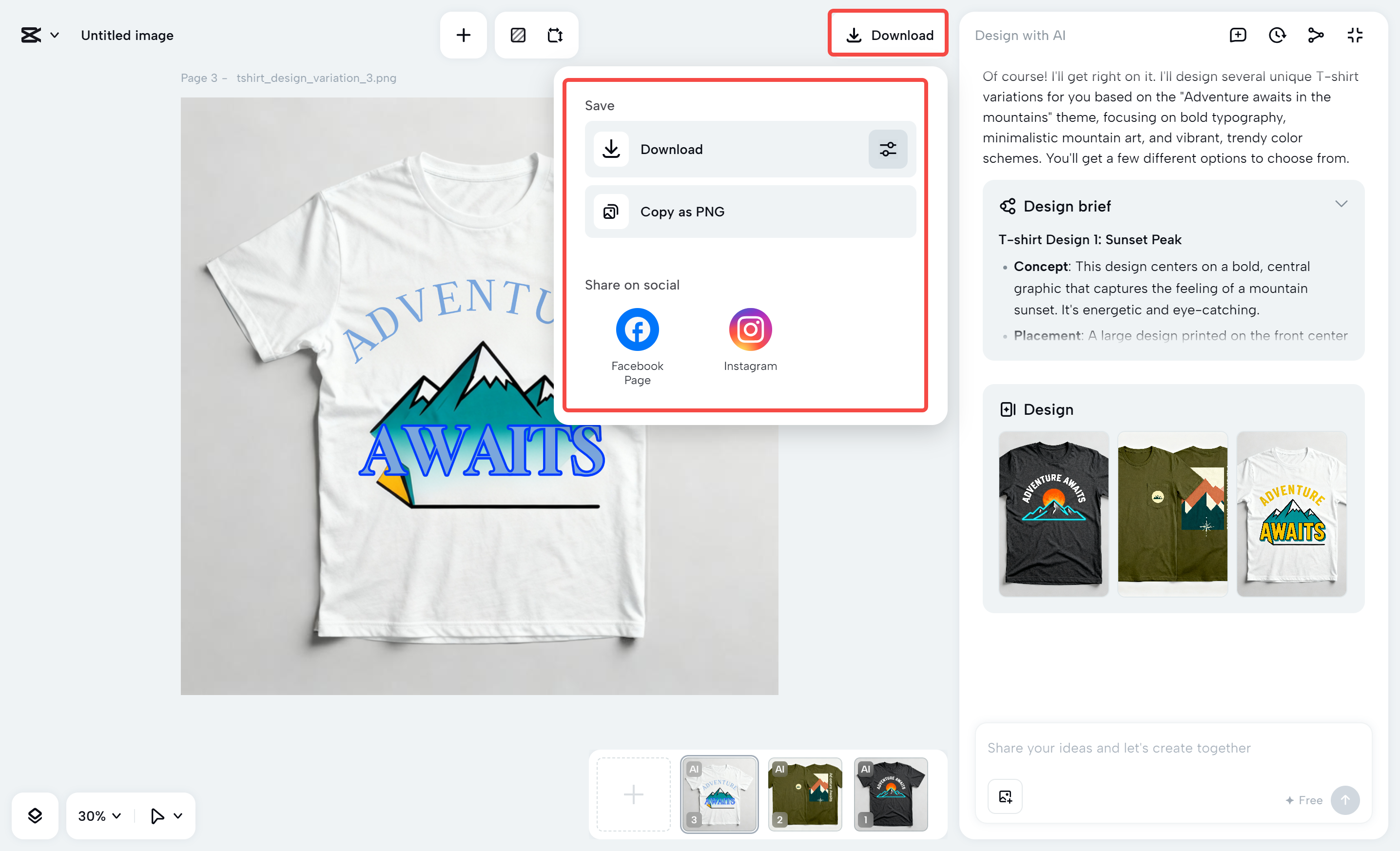Collapse the Design brief section
This screenshot has width=1400, height=851.
click(x=1341, y=205)
